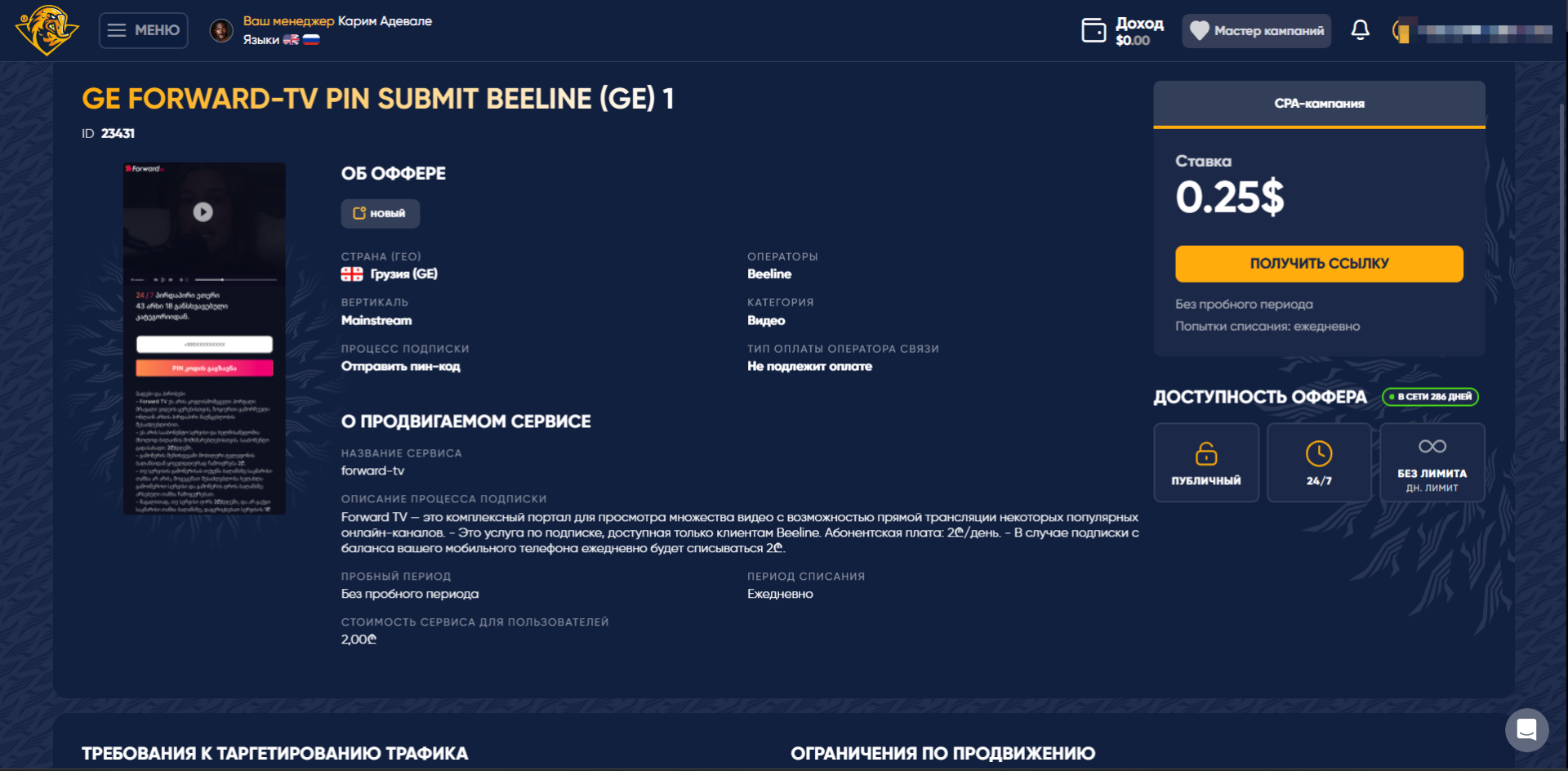Click the Georgia flag icon

(x=352, y=274)
